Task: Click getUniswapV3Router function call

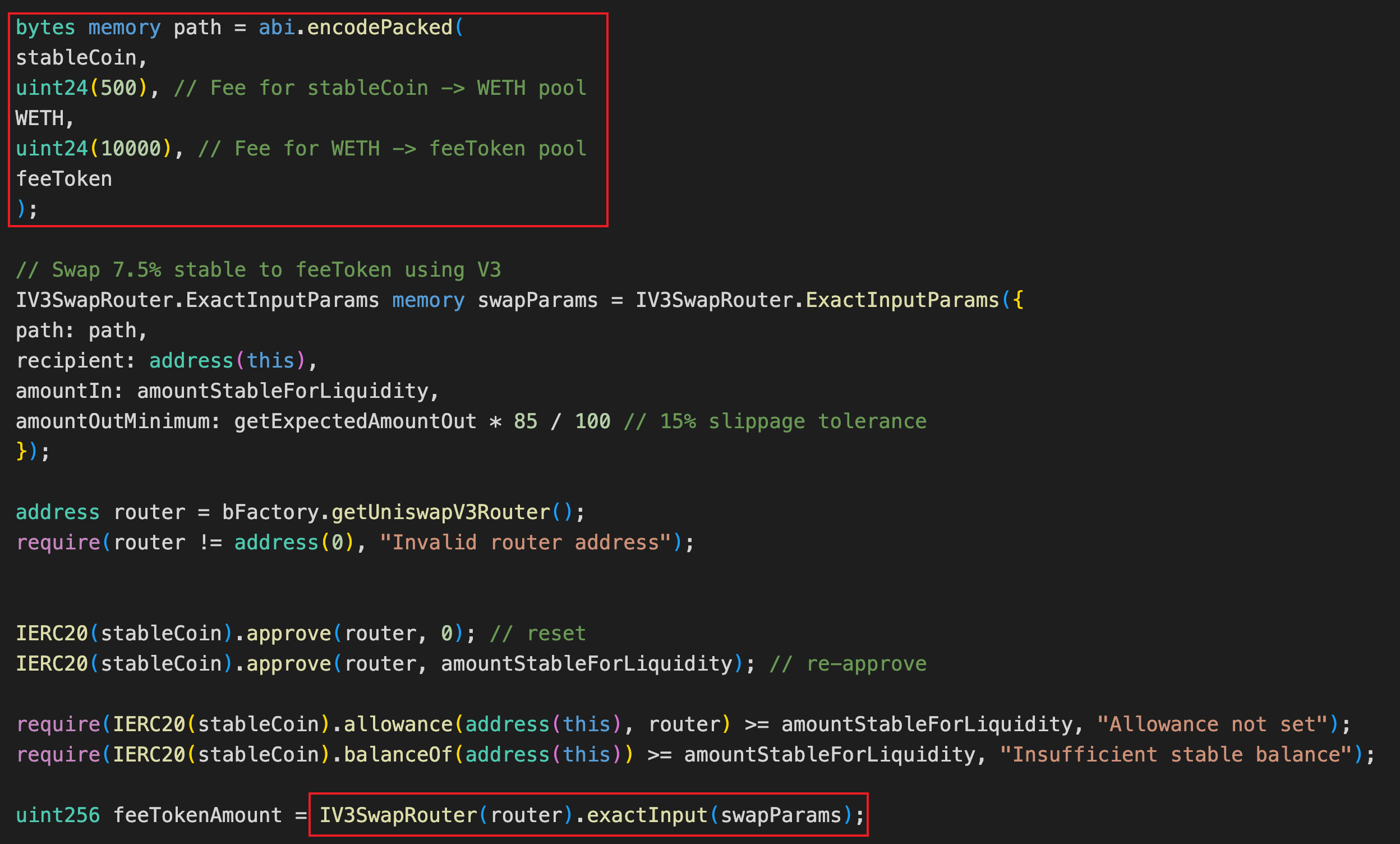Action: (x=440, y=513)
